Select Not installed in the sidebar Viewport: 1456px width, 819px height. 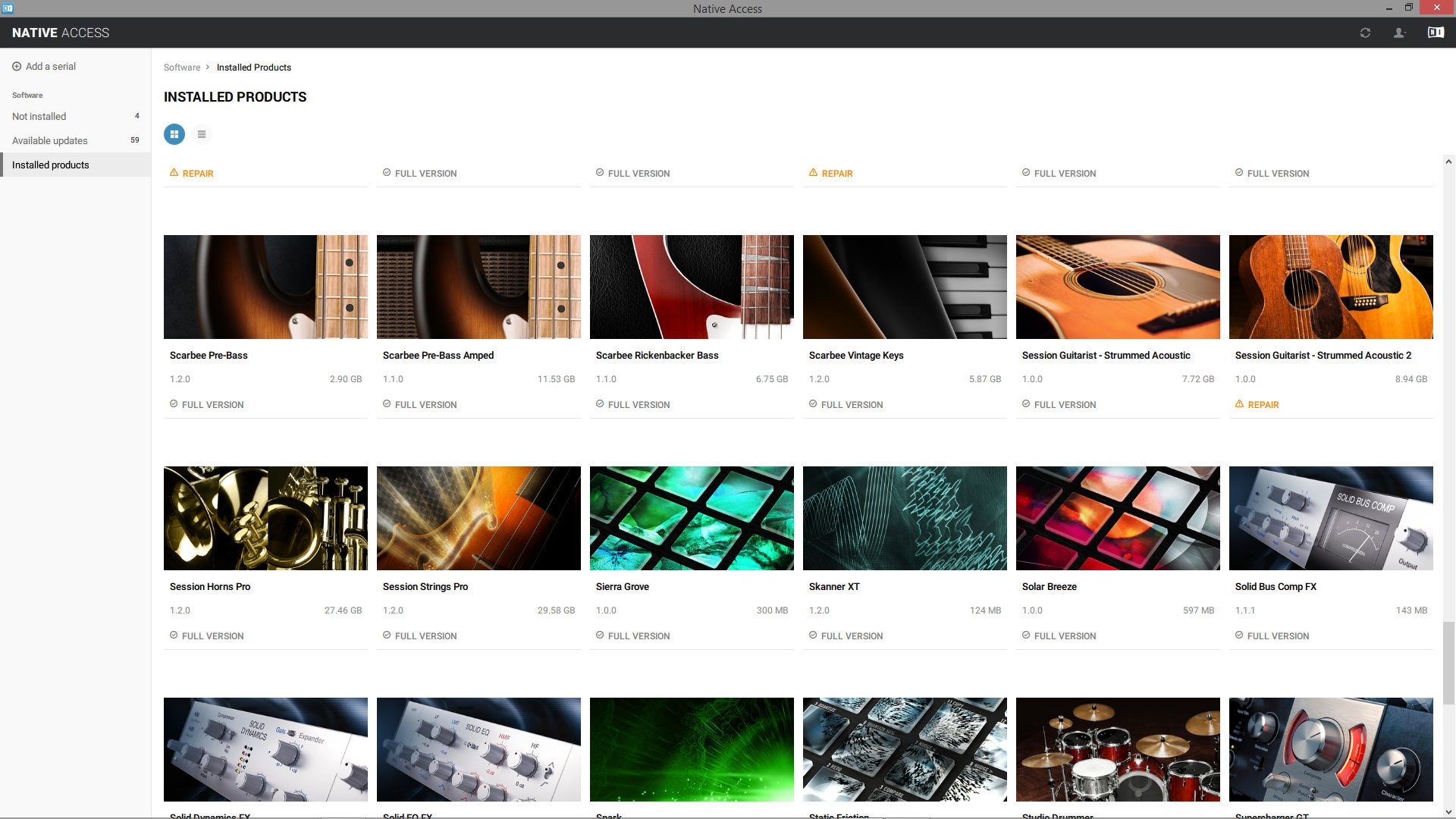[38, 116]
